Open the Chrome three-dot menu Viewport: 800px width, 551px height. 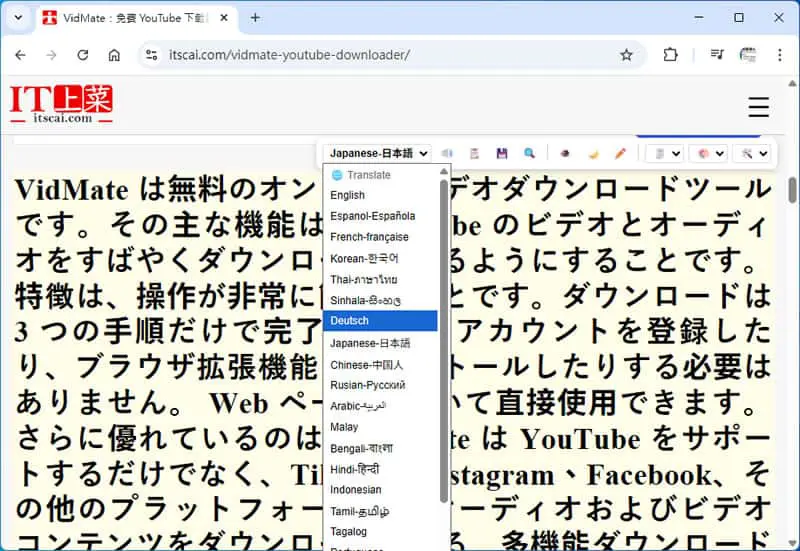(780, 55)
